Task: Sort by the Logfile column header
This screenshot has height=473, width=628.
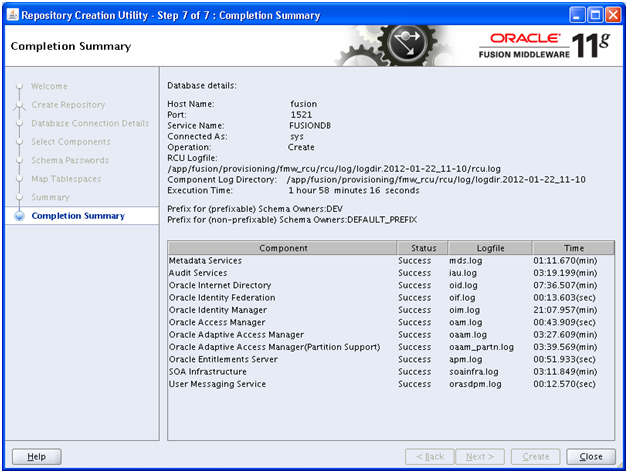Action: point(490,248)
